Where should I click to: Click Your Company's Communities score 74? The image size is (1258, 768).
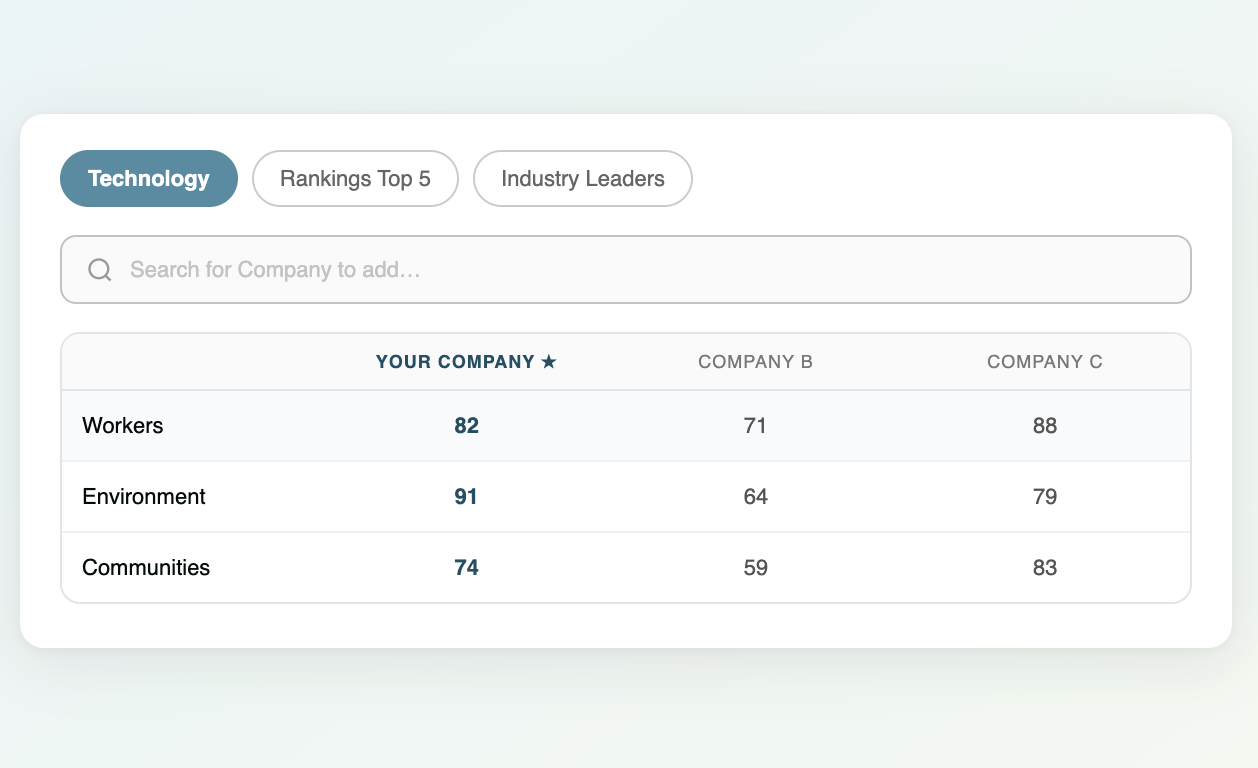click(x=466, y=568)
